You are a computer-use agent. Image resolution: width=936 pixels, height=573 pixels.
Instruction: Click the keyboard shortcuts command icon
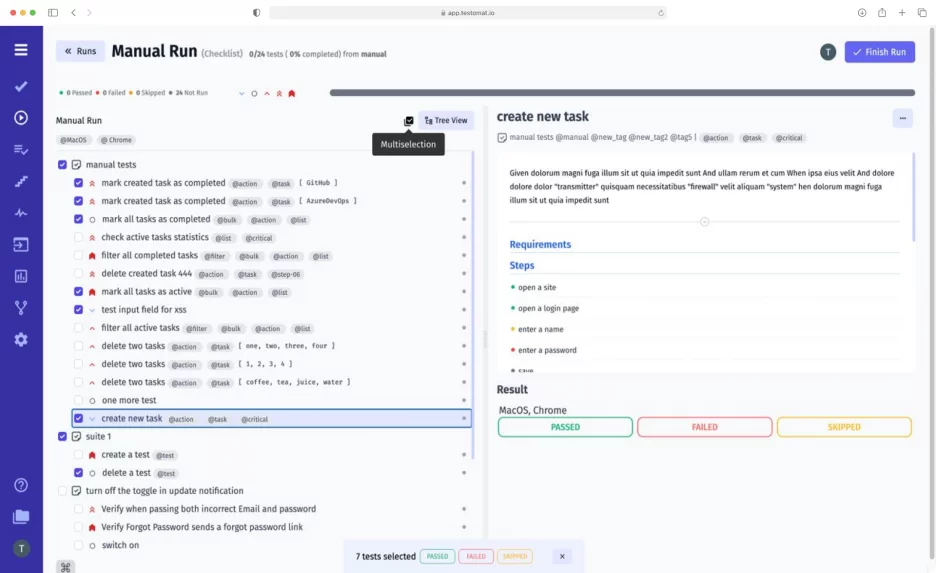pos(66,566)
